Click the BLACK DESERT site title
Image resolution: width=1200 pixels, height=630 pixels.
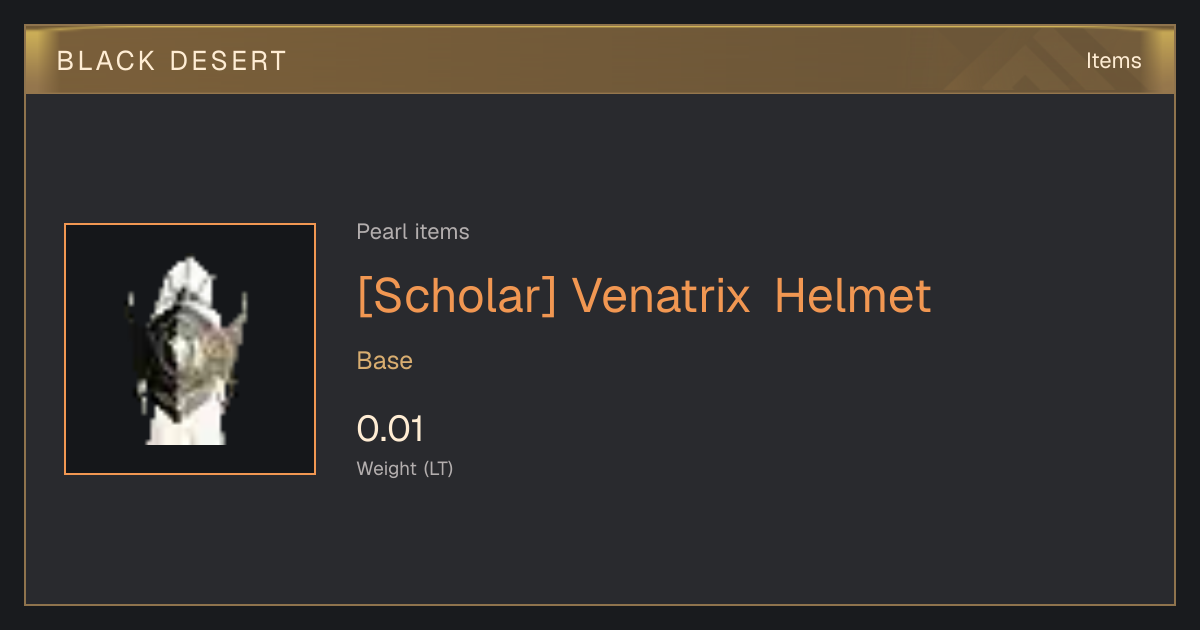pos(172,61)
